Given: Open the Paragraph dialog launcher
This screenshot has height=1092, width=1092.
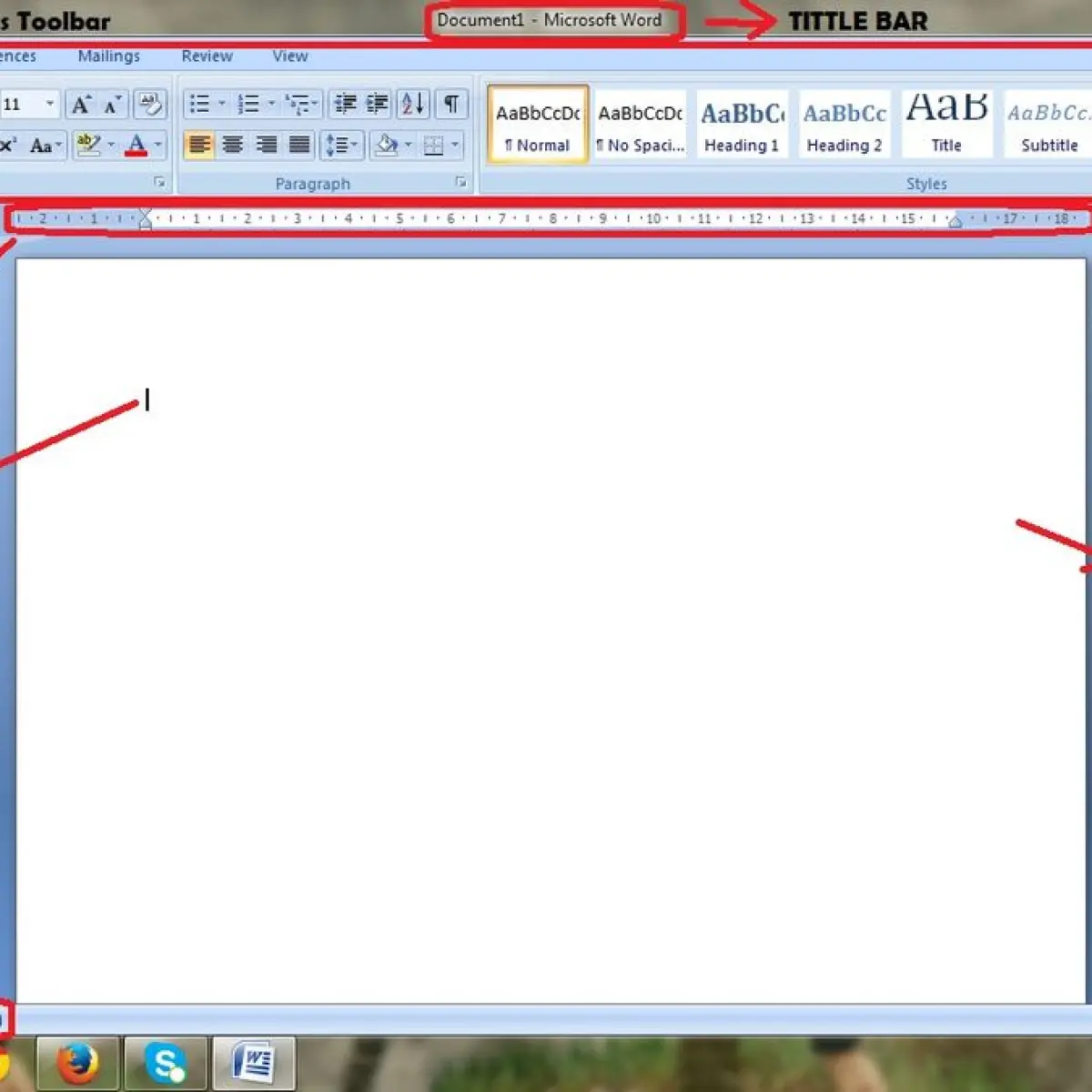Looking at the screenshot, I should (460, 183).
